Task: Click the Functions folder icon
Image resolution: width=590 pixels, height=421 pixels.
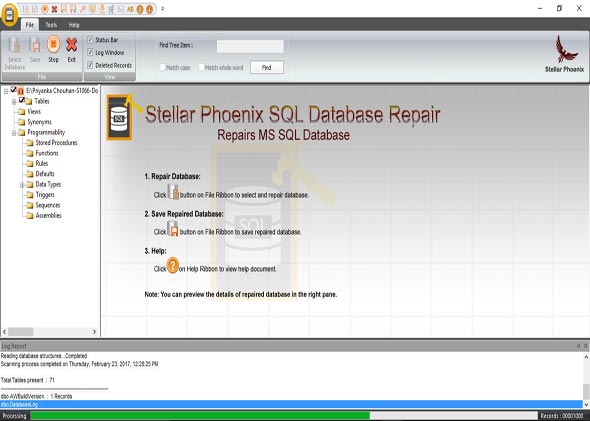Action: [x=30, y=153]
